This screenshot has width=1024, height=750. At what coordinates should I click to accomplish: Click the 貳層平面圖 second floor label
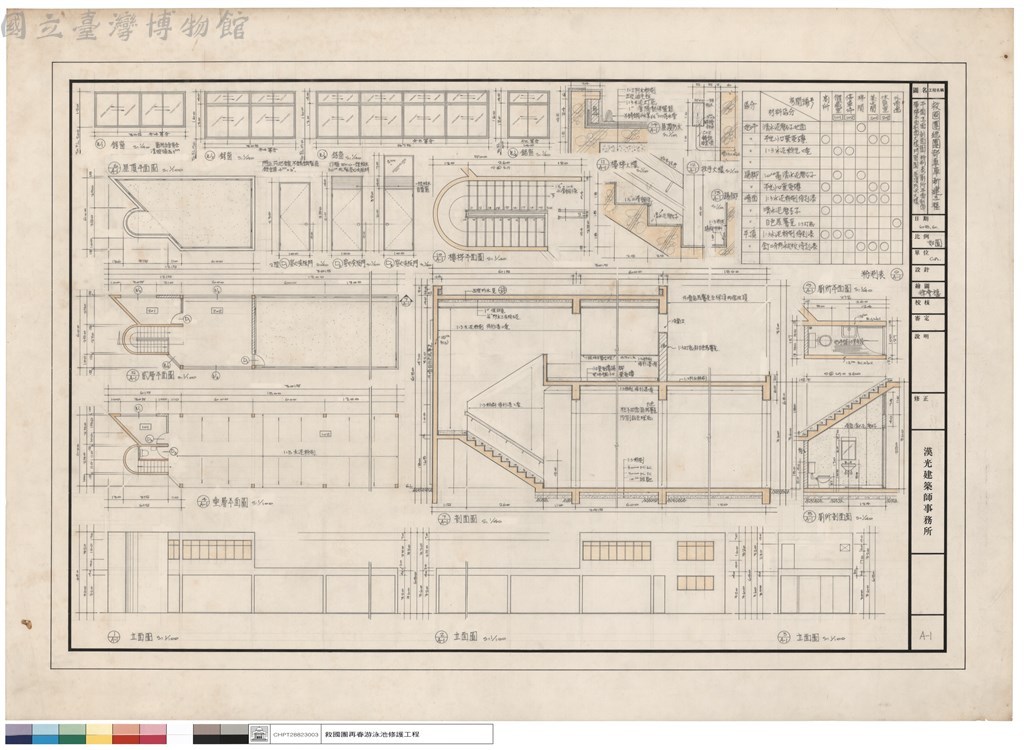157,376
